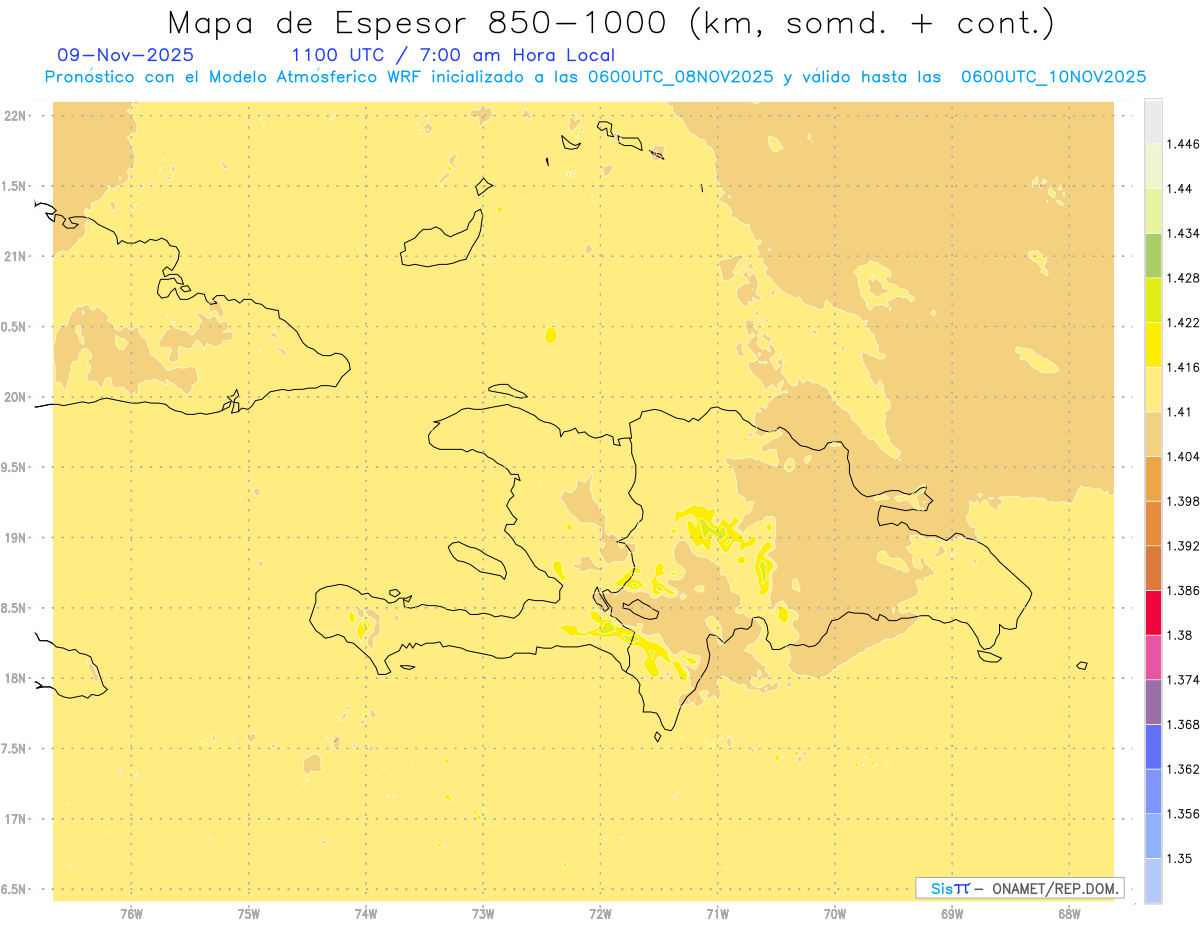The image size is (1200, 927).
Task: Click the legend value '1.428'
Action: [1184, 278]
